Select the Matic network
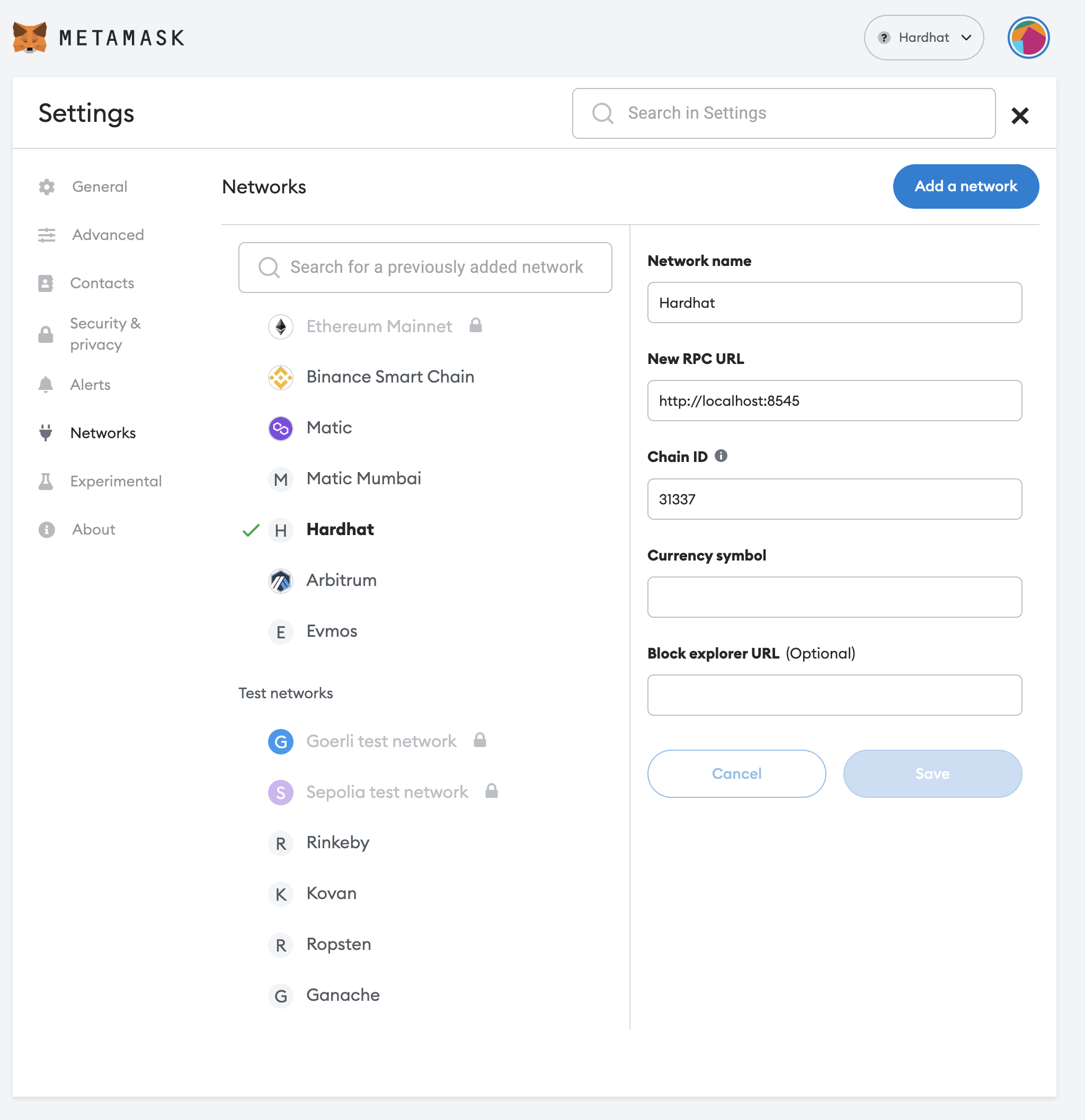 coord(328,428)
